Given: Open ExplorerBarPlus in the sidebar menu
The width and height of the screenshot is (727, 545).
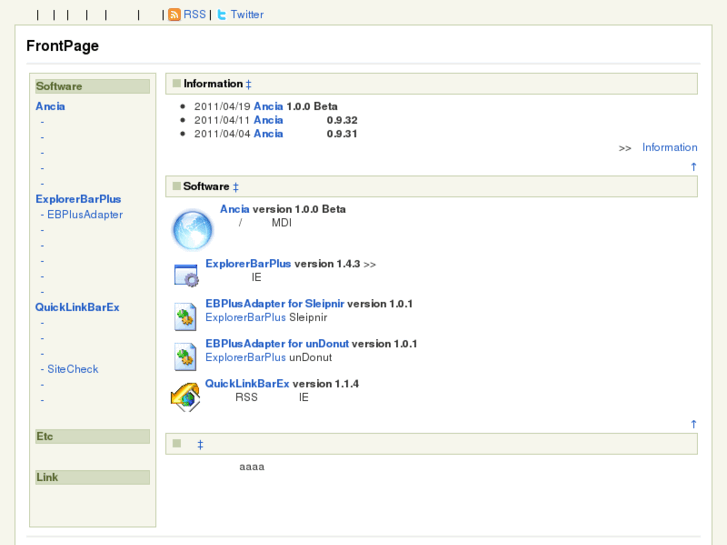Looking at the screenshot, I should point(78,199).
